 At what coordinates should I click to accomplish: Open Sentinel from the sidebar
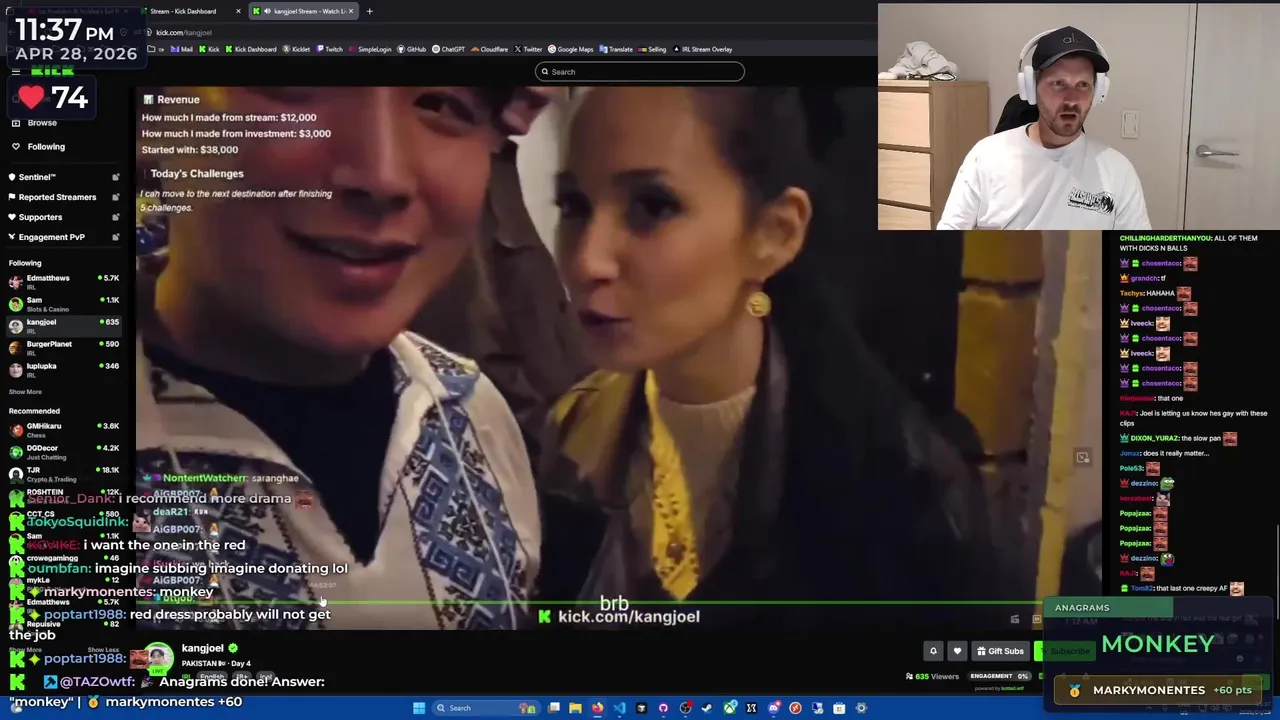point(37,177)
